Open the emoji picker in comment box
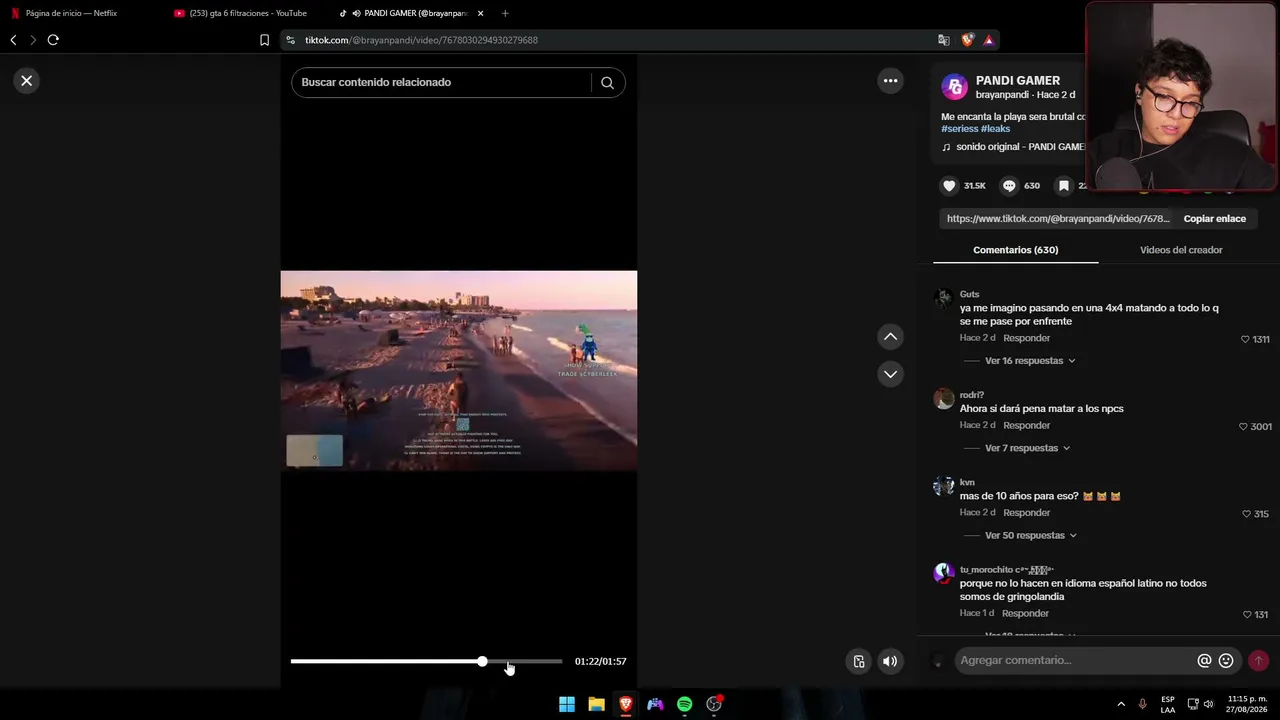The width and height of the screenshot is (1280, 720). 1226,661
